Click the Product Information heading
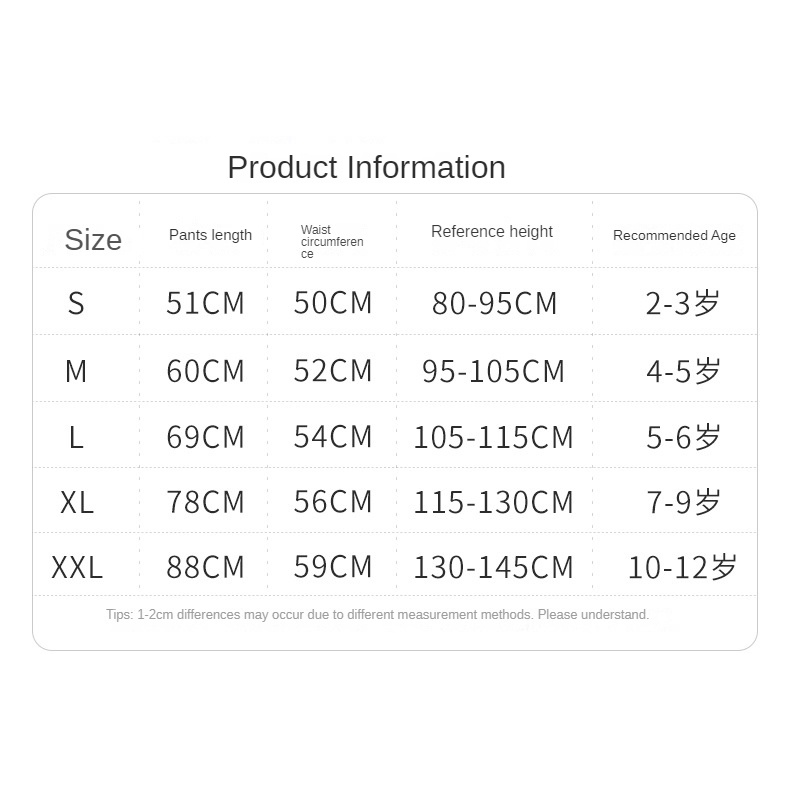790x790 pixels. [x=366, y=167]
